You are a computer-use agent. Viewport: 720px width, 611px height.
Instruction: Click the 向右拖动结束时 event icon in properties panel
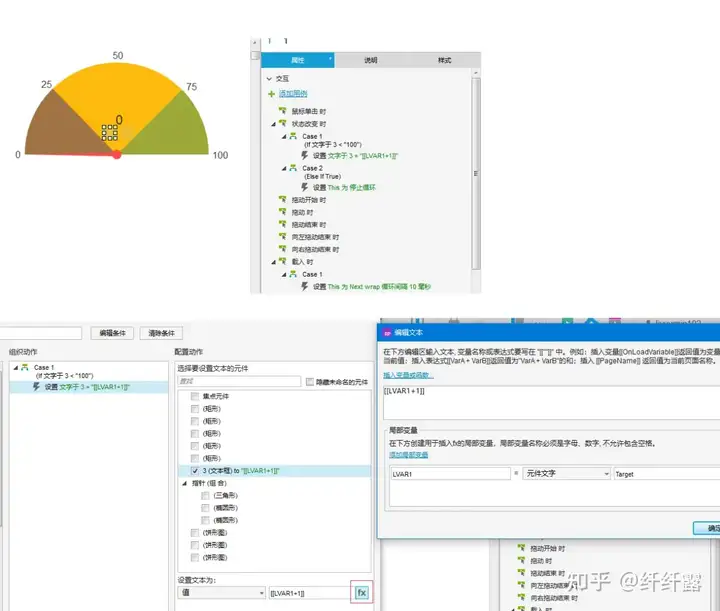coord(282,249)
